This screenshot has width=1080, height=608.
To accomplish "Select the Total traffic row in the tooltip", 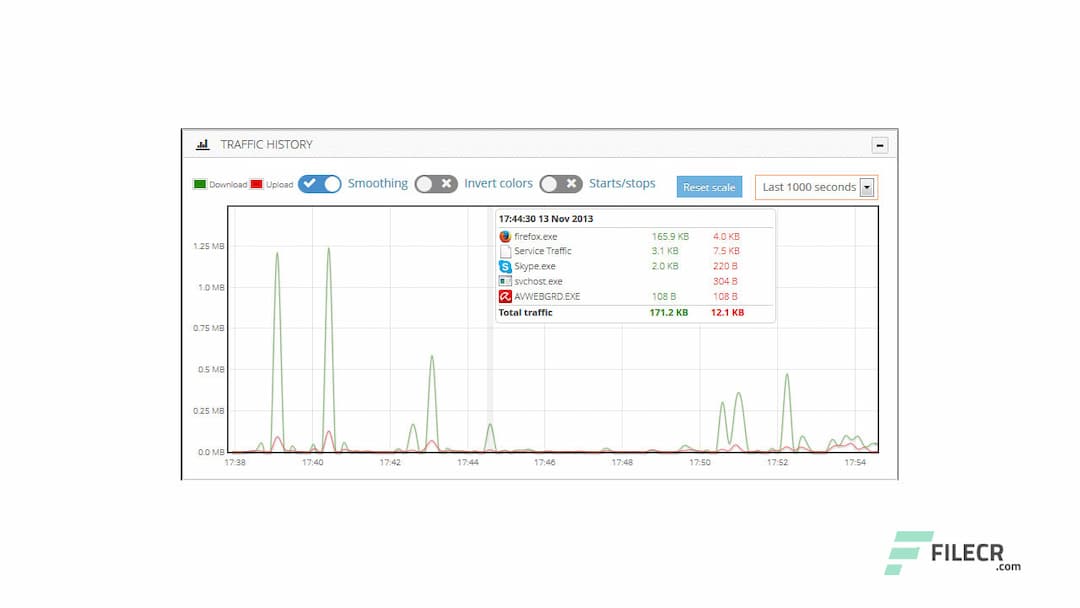I will pyautogui.click(x=527, y=312).
